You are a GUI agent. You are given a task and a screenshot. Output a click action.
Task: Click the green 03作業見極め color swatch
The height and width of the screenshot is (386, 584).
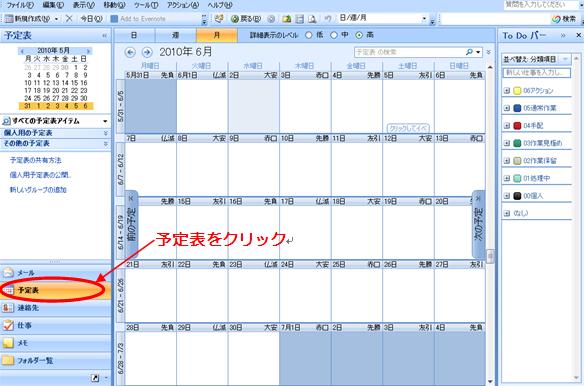517,143
